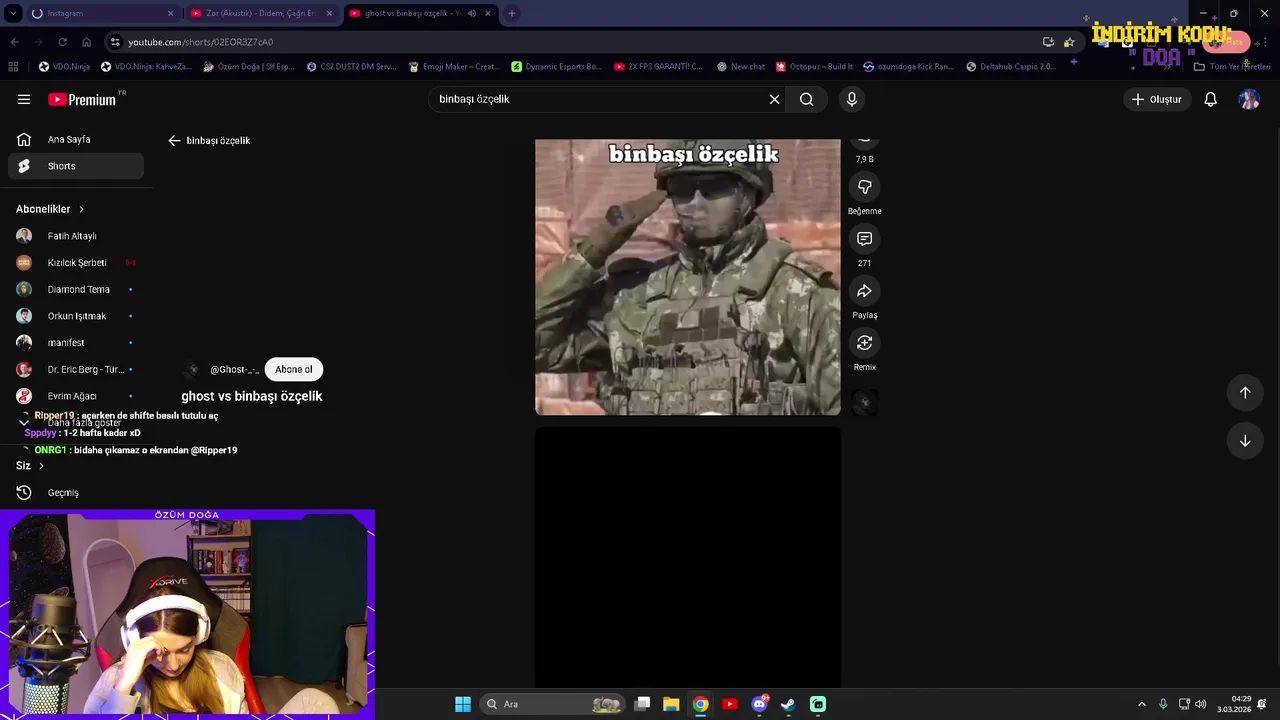
Task: Open the browser apps grid icon
Action: click(x=13, y=67)
